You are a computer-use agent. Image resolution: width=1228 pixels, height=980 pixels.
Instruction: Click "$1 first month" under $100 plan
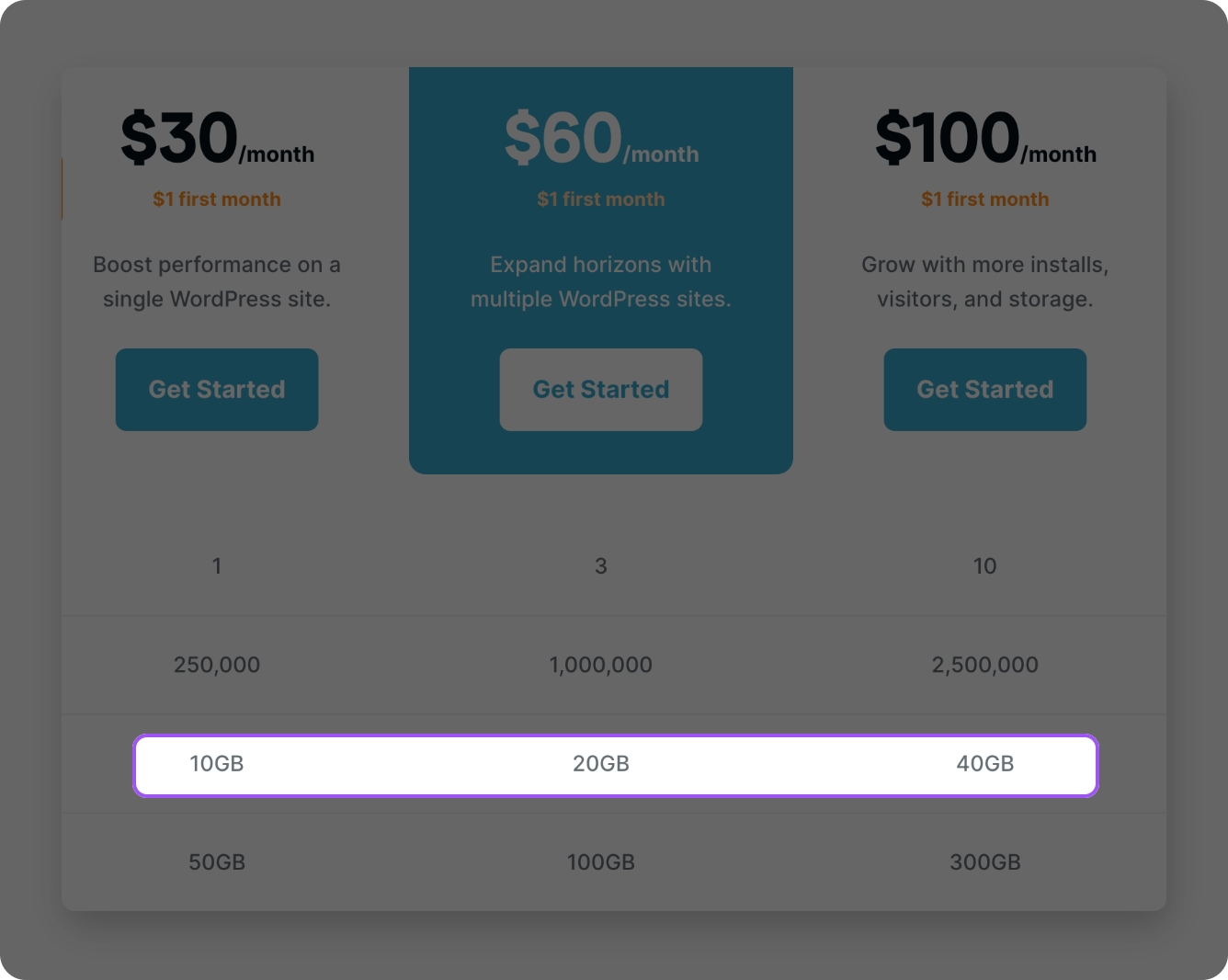tap(985, 199)
